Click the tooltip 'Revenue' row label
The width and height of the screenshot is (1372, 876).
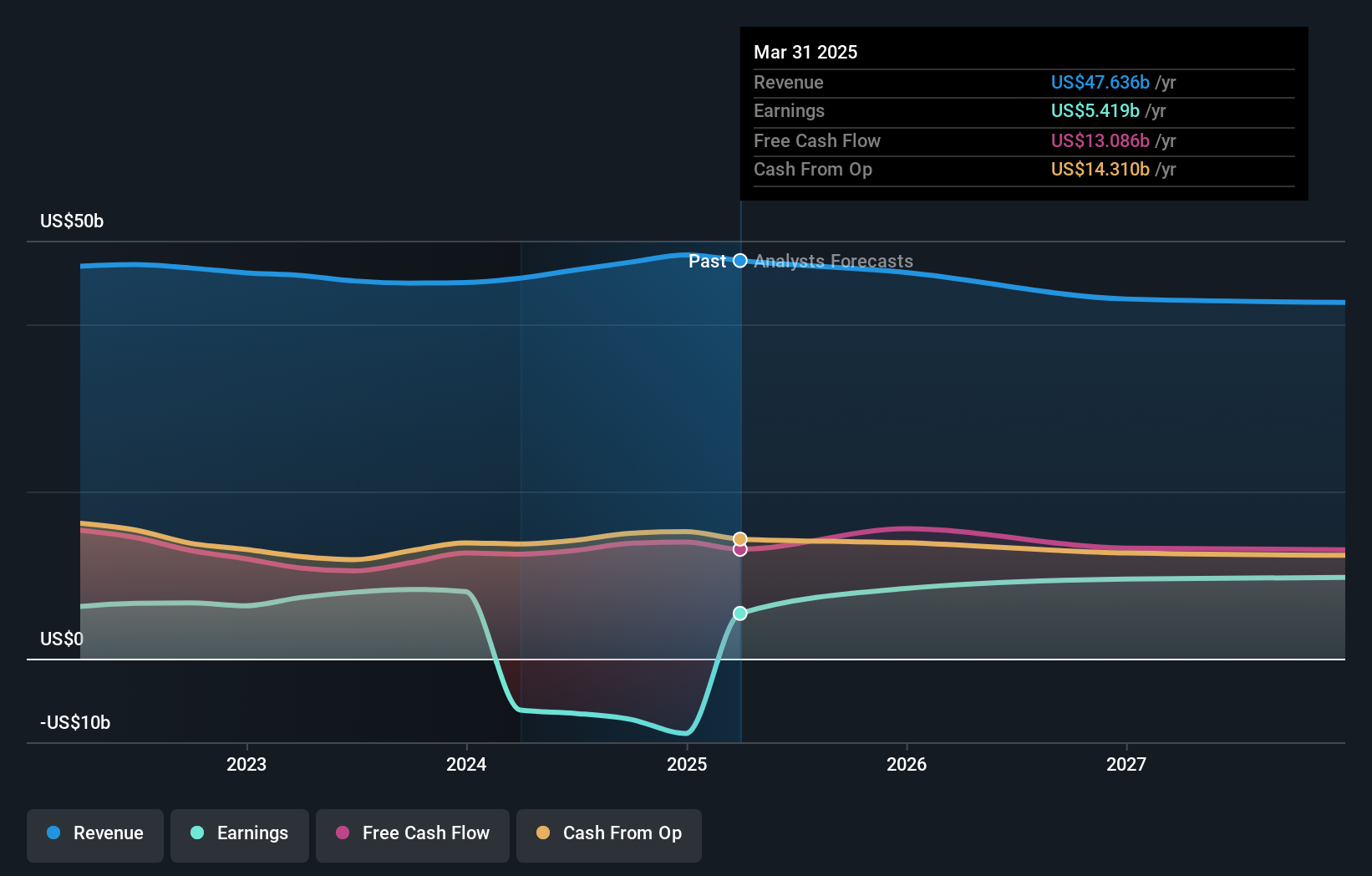point(789,82)
